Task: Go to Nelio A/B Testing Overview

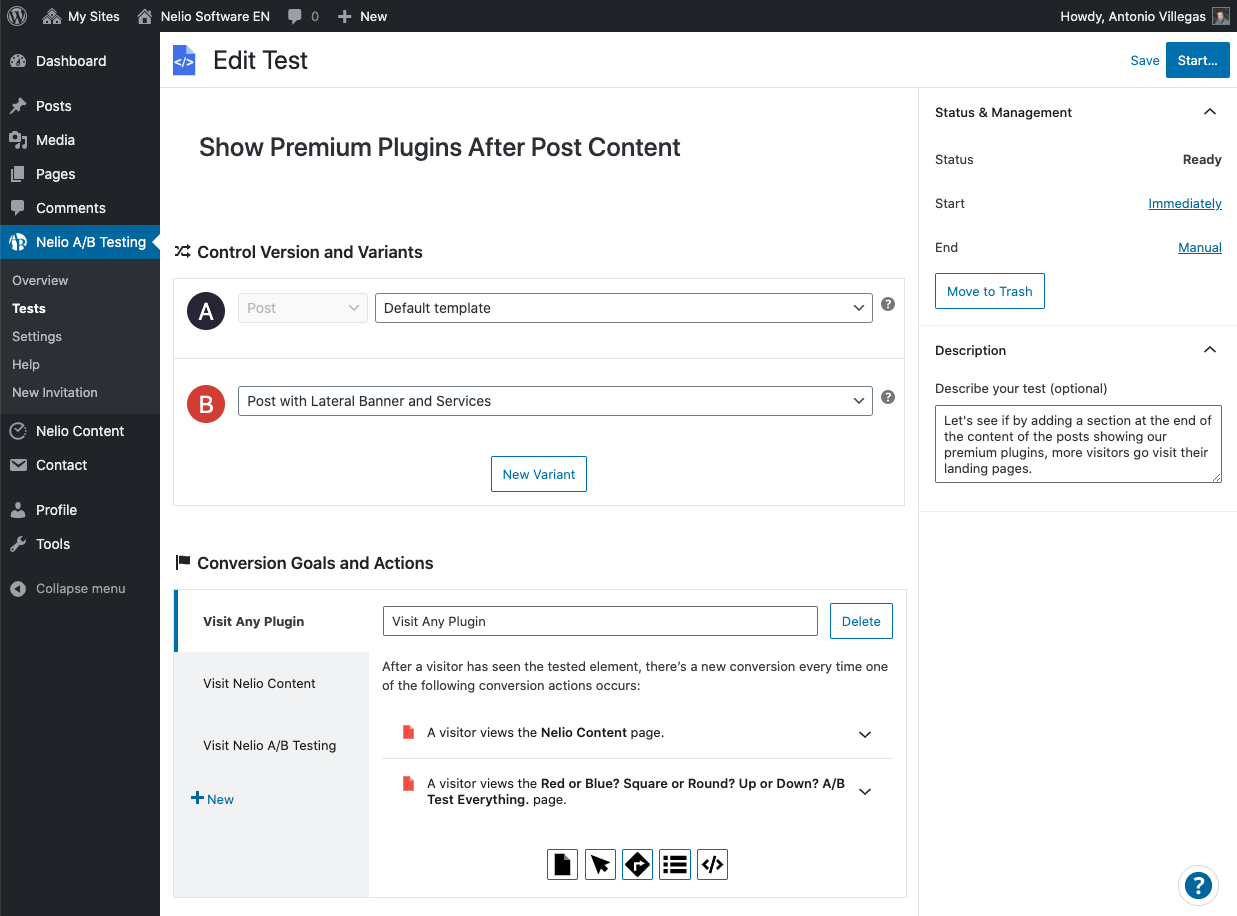Action: 40,281
